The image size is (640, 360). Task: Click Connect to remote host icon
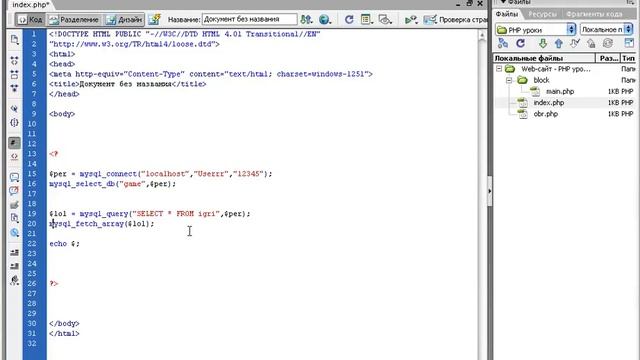pos(503,43)
